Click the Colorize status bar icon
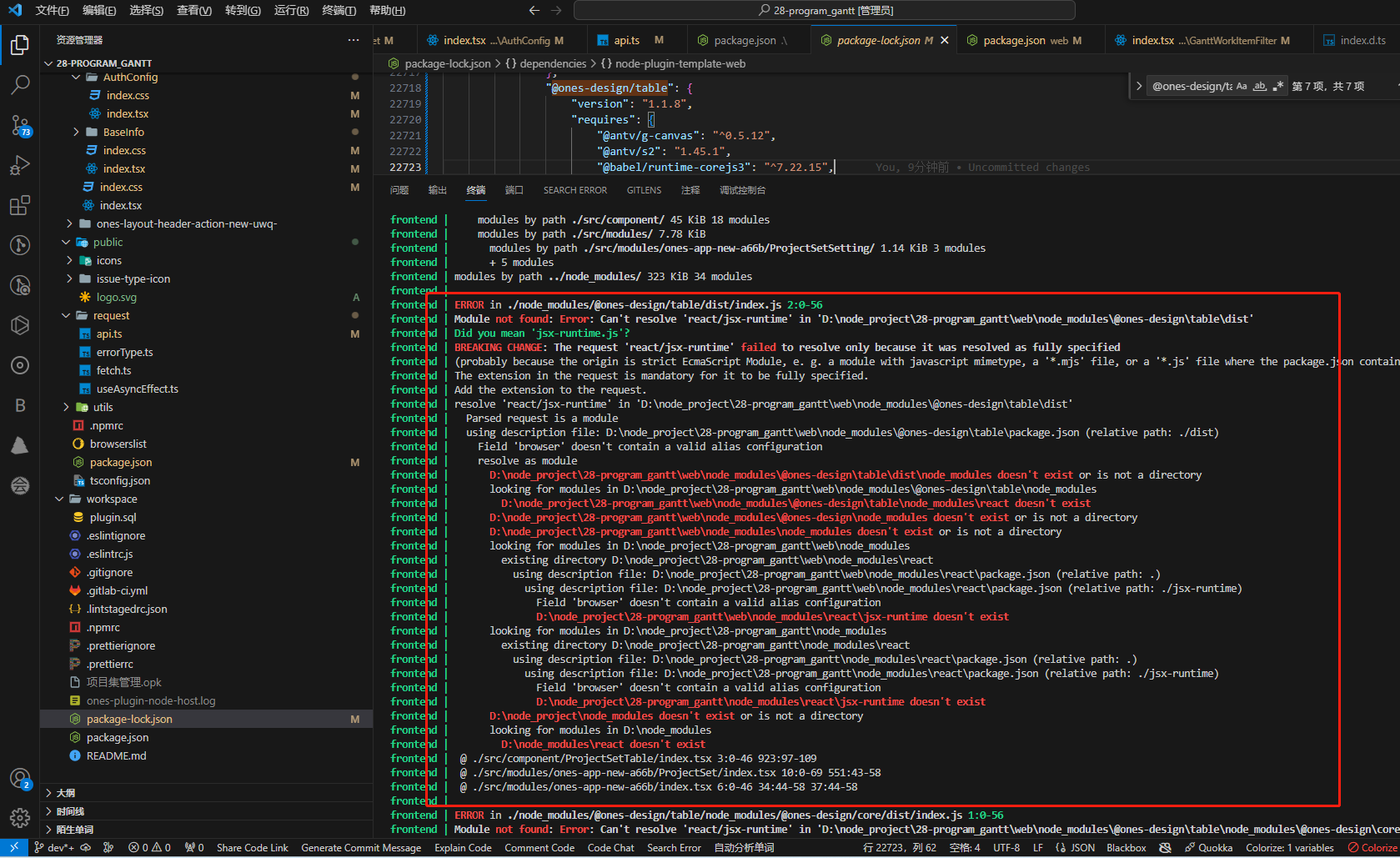 [1372, 848]
